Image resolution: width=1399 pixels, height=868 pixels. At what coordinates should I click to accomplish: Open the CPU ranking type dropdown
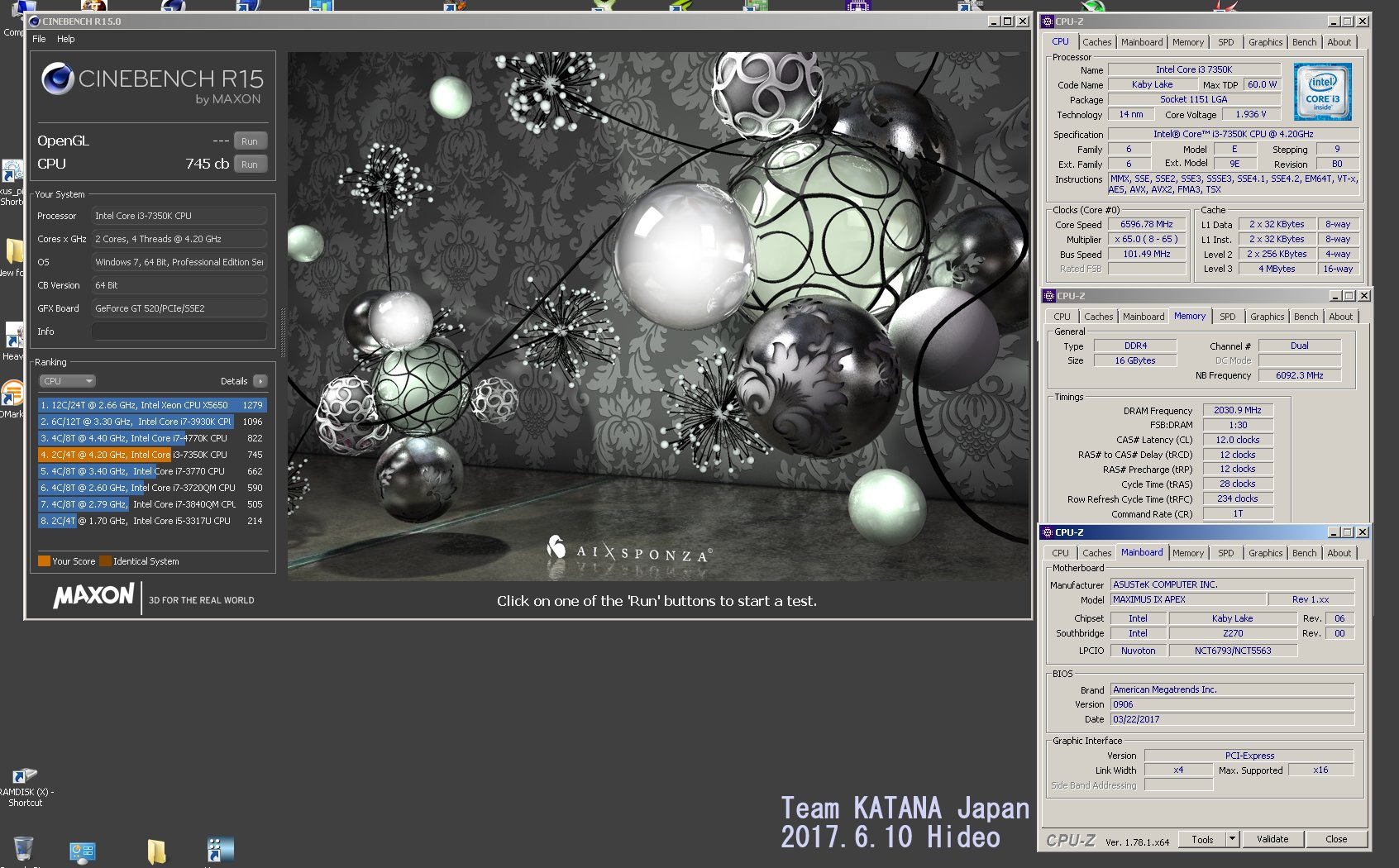coord(68,381)
